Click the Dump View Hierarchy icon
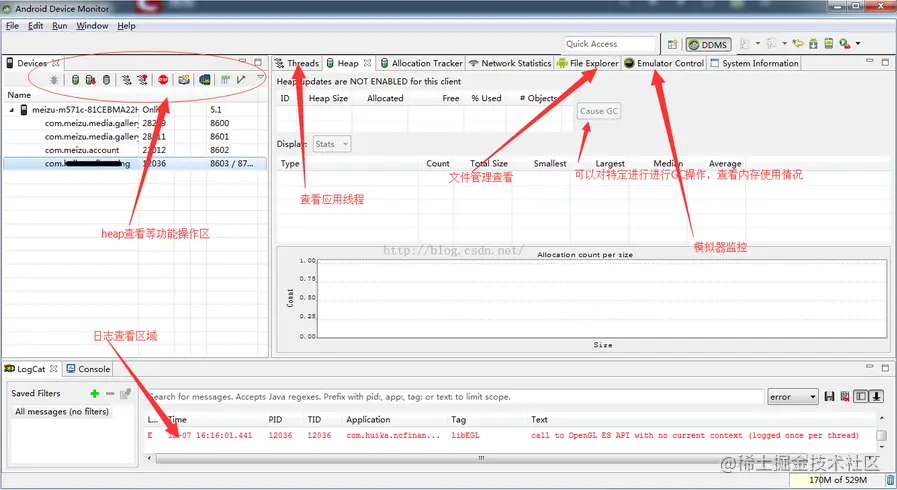Screen dimensions: 897x490 click(204, 79)
